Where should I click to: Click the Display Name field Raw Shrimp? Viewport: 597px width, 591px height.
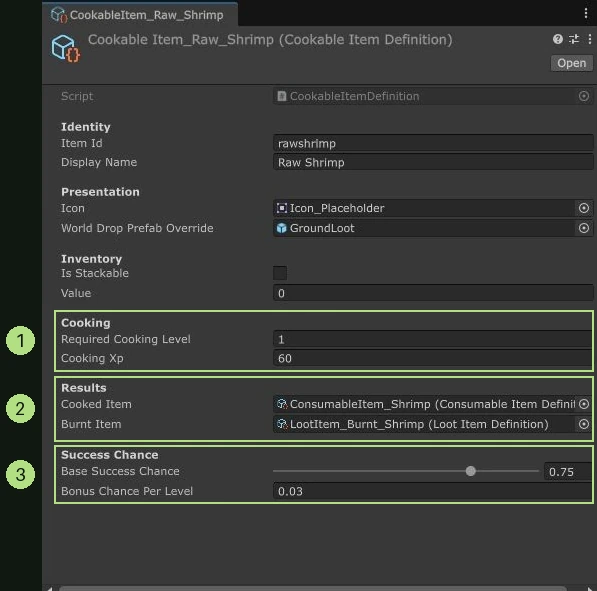point(433,163)
